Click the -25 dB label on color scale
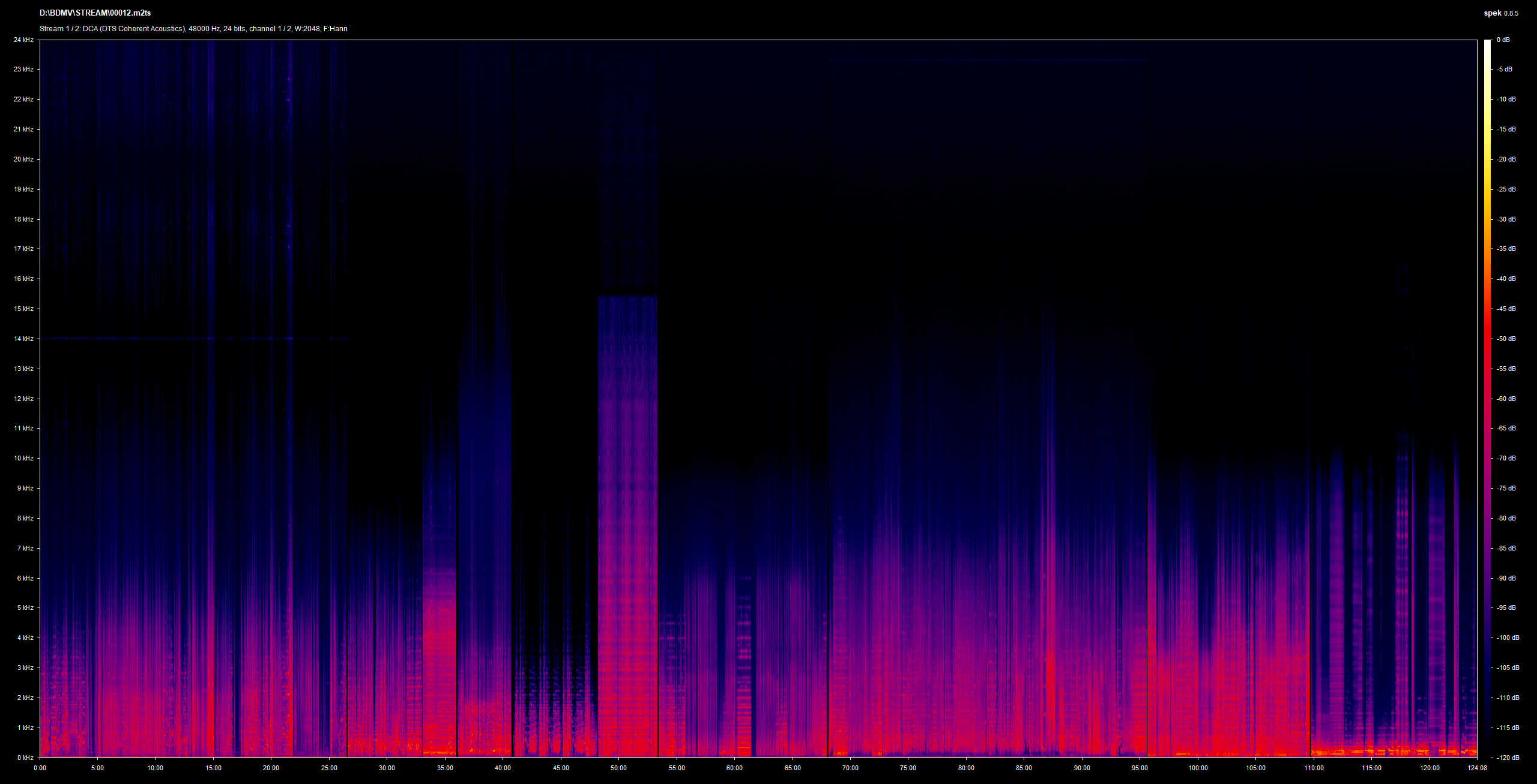Screen dimensions: 1537x784 [x=1506, y=189]
